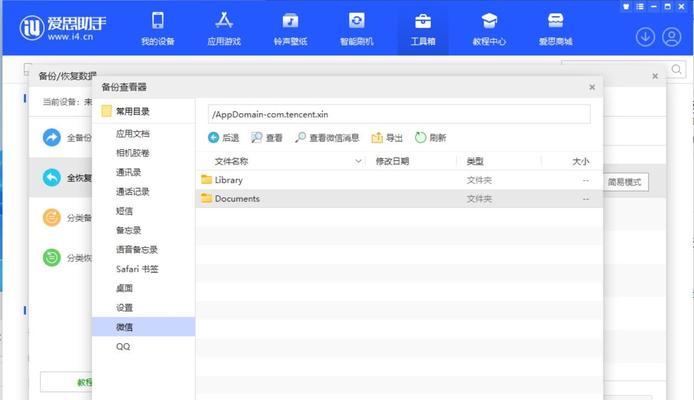This screenshot has width=694, height=400.
Task: Open the 教程中心 tutorial center
Action: pos(489,29)
